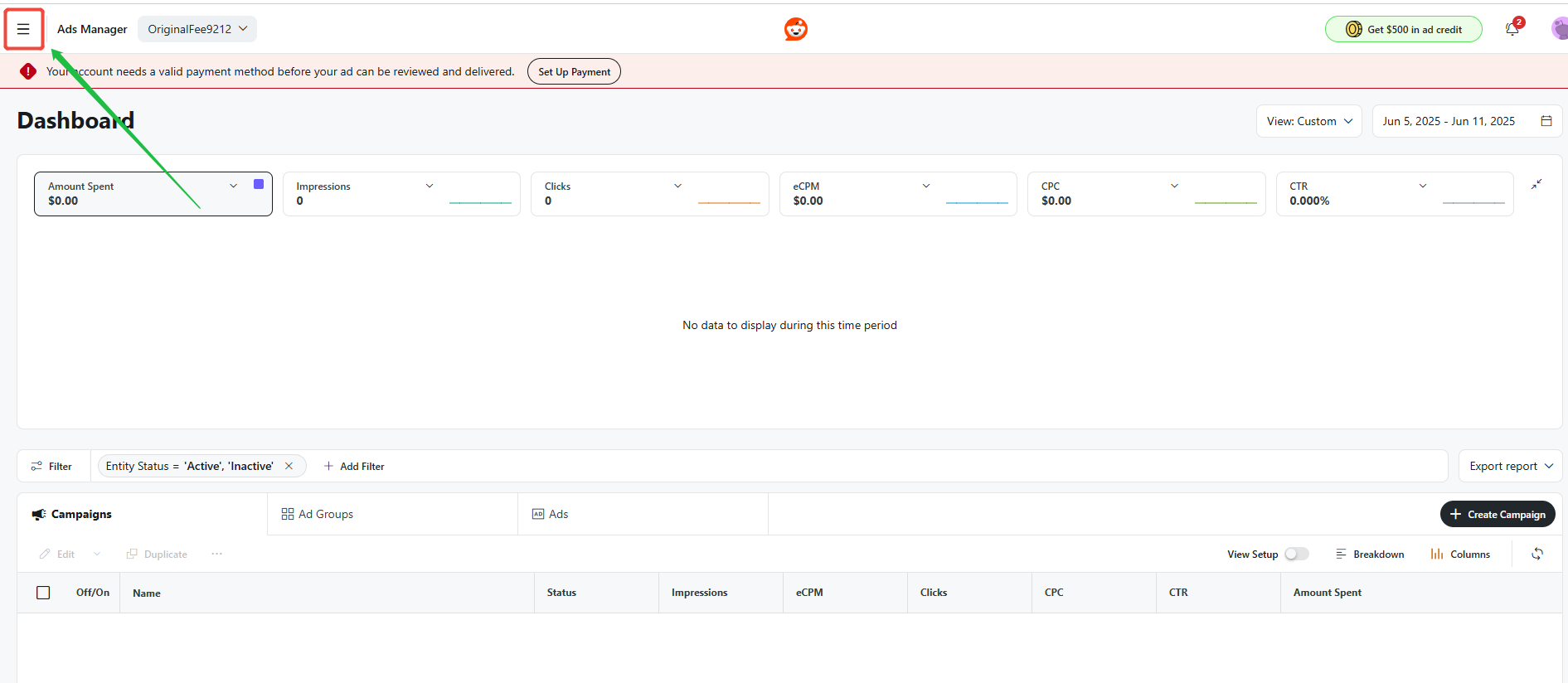Open the date range calendar icon
Viewport: 1568px width, 683px height.
coord(1546,121)
